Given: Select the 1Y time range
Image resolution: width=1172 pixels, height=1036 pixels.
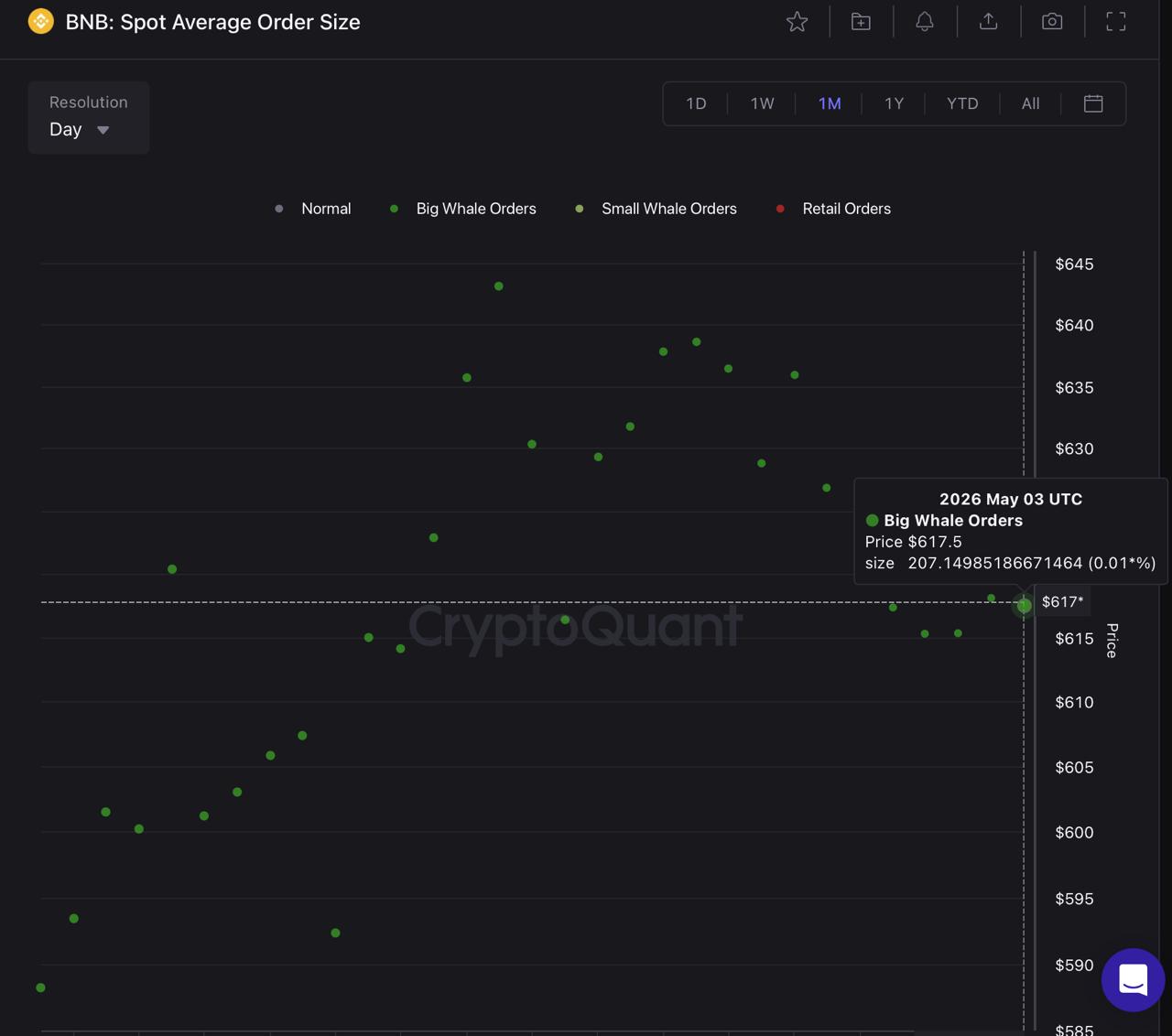Looking at the screenshot, I should point(894,103).
